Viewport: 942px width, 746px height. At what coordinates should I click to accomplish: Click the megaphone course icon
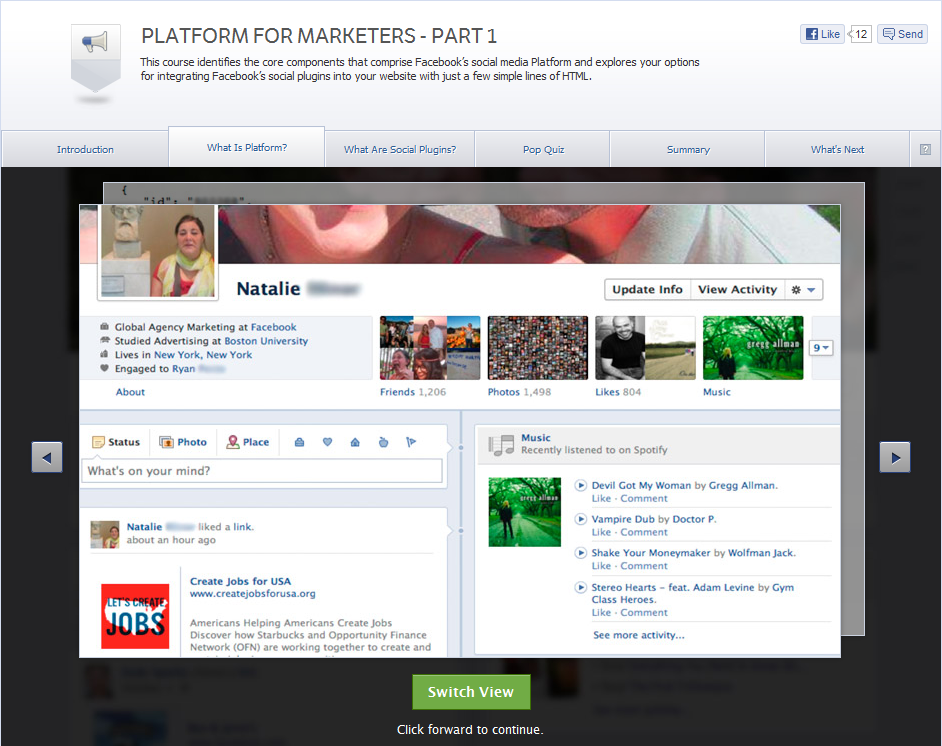point(96,58)
